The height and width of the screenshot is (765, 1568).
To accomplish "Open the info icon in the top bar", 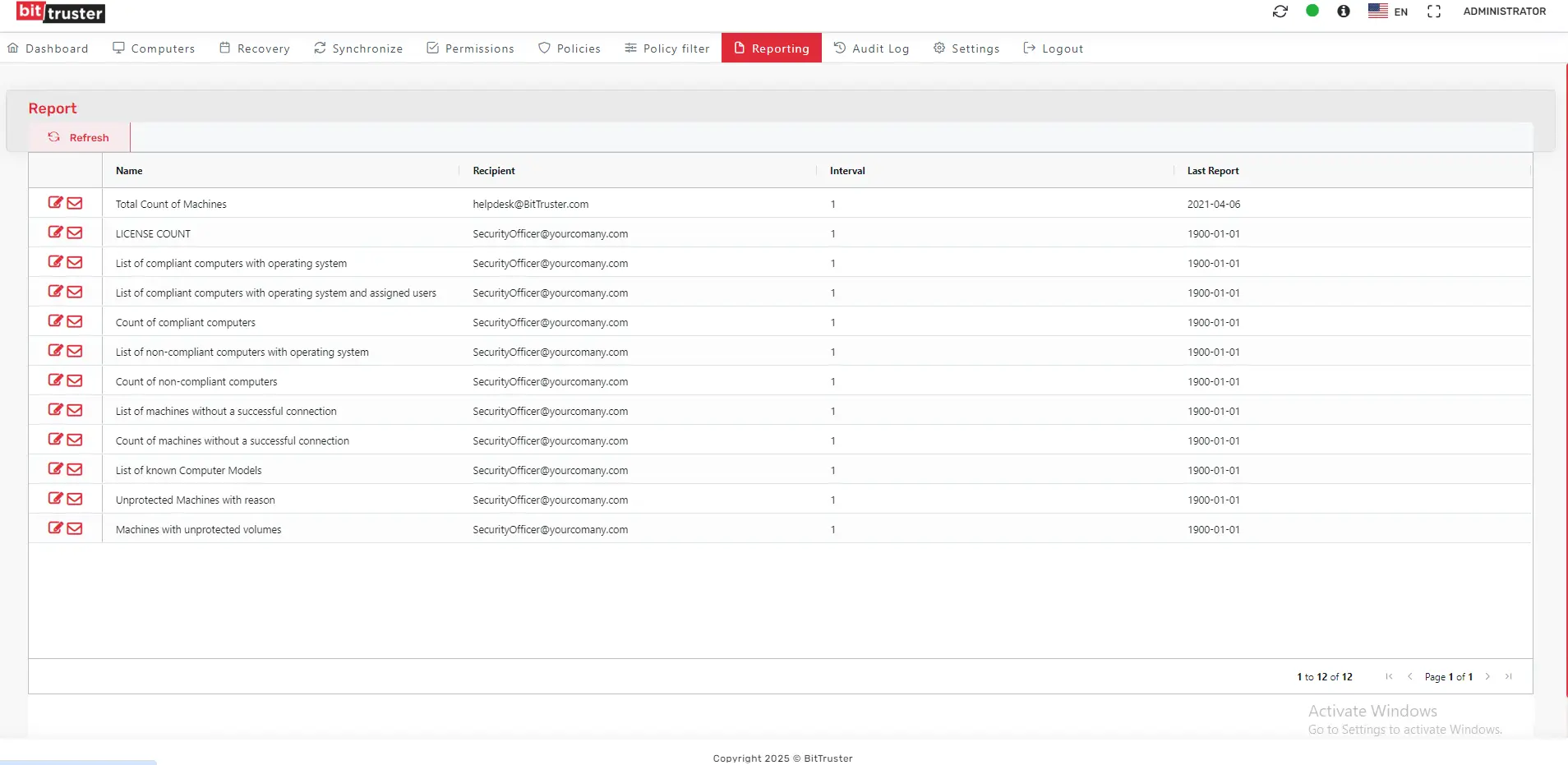I will coord(1343,12).
